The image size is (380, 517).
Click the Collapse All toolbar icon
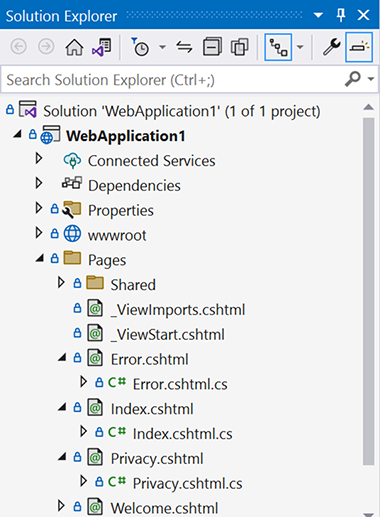(212, 47)
